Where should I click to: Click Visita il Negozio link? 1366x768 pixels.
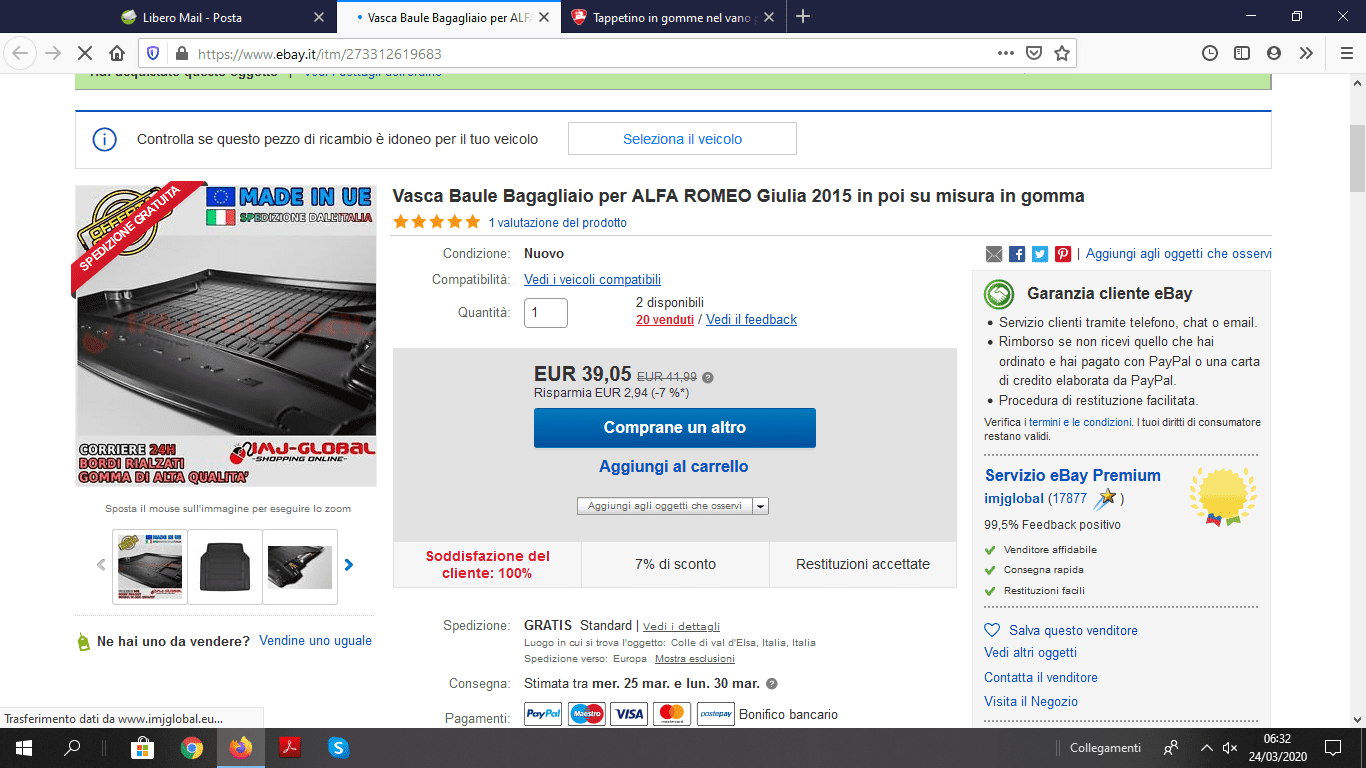pyautogui.click(x=1031, y=701)
